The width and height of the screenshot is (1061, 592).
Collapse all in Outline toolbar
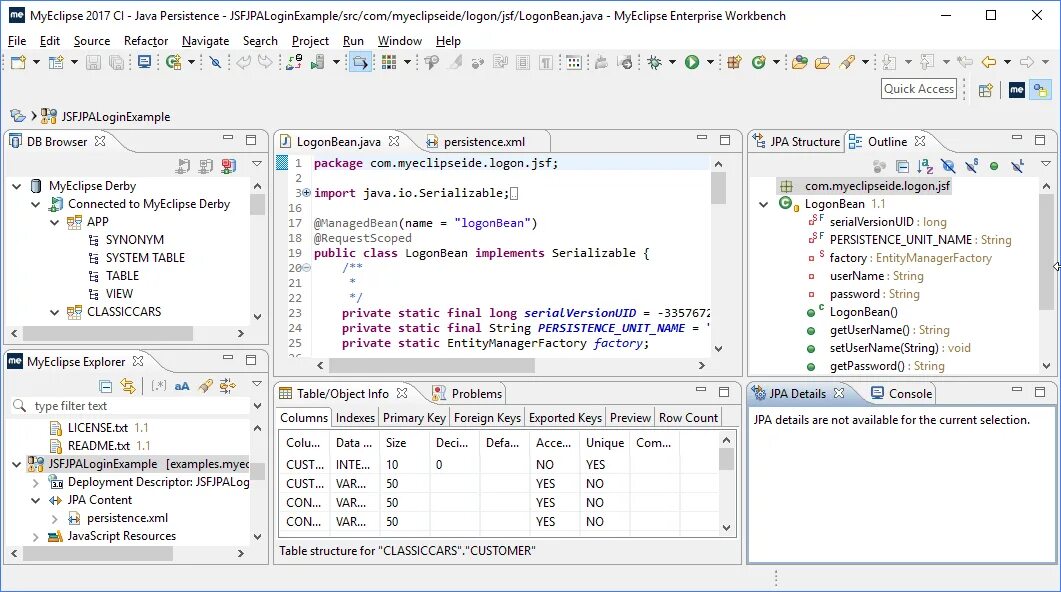(x=902, y=166)
